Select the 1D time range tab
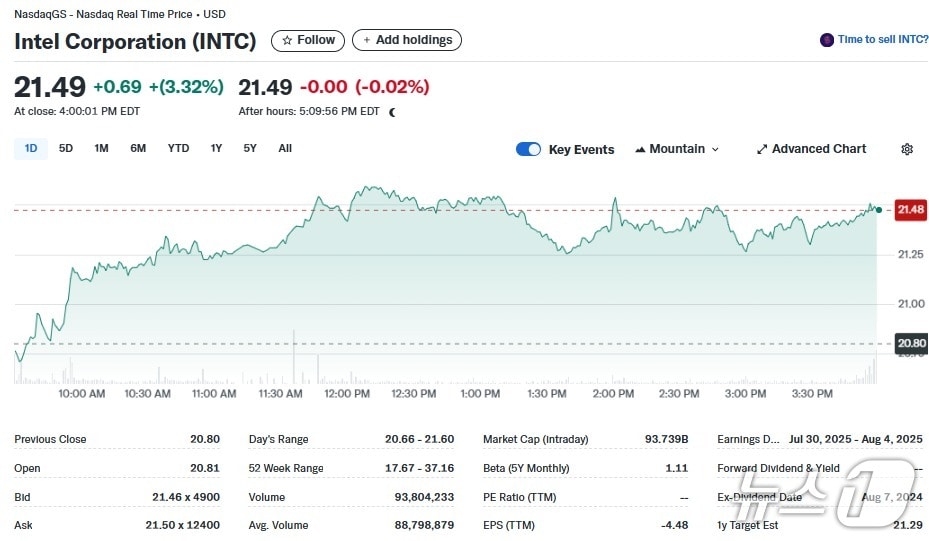The width and height of the screenshot is (929, 541). click(31, 148)
